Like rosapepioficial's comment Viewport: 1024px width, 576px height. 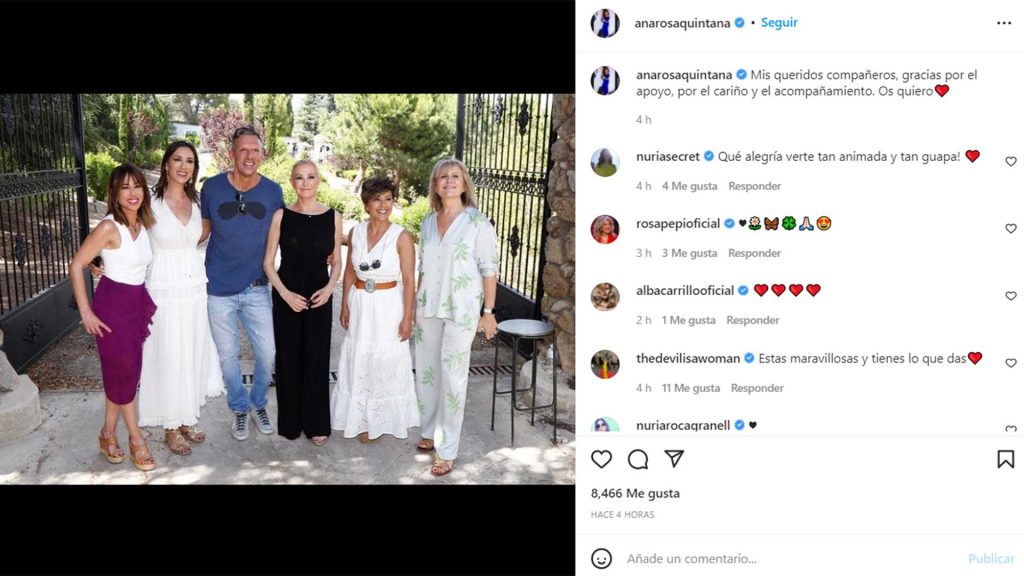point(1011,229)
